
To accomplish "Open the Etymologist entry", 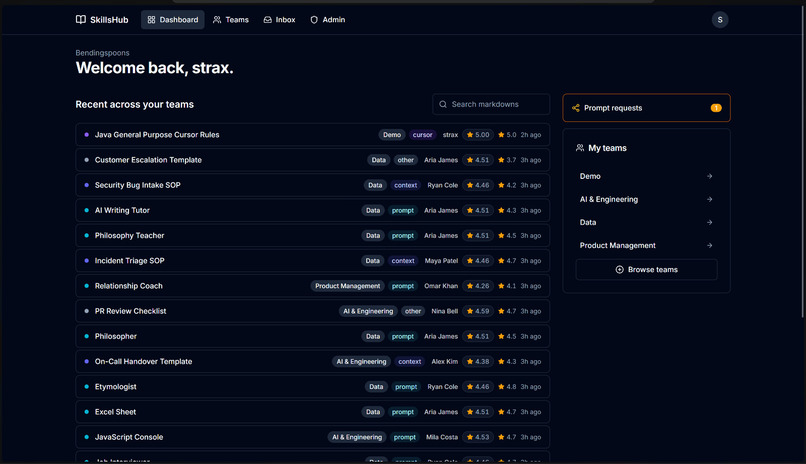I will (313, 386).
